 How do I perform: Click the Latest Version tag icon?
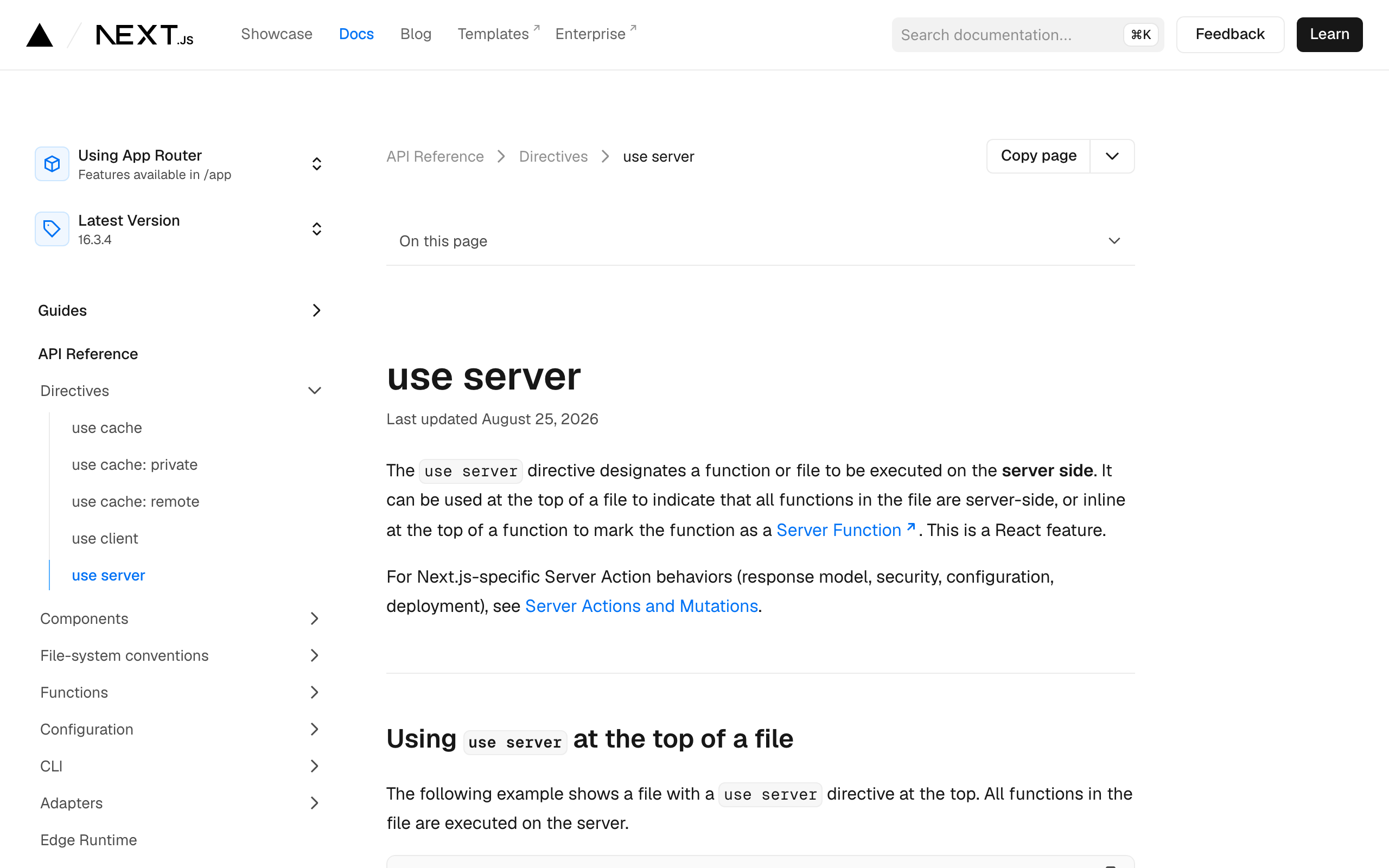tap(52, 229)
